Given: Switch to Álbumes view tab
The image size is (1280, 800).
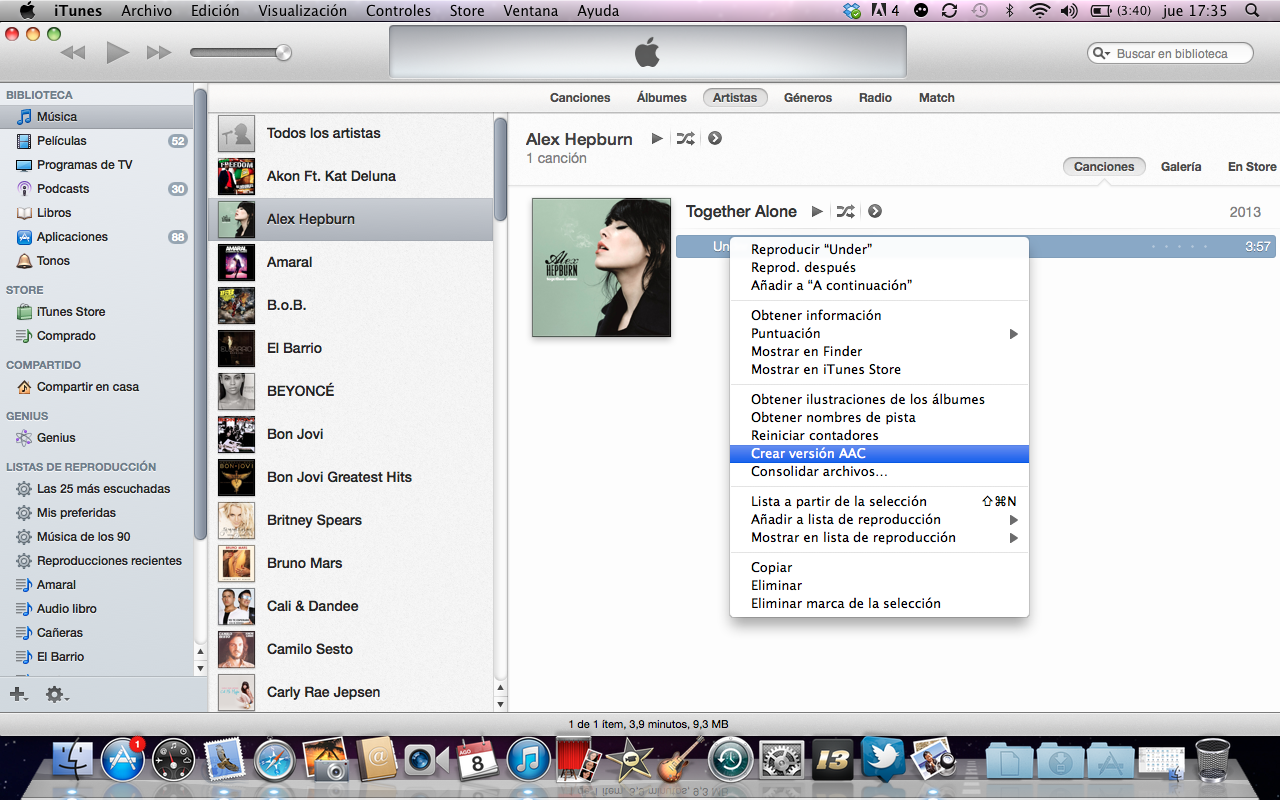Looking at the screenshot, I should (x=661, y=98).
